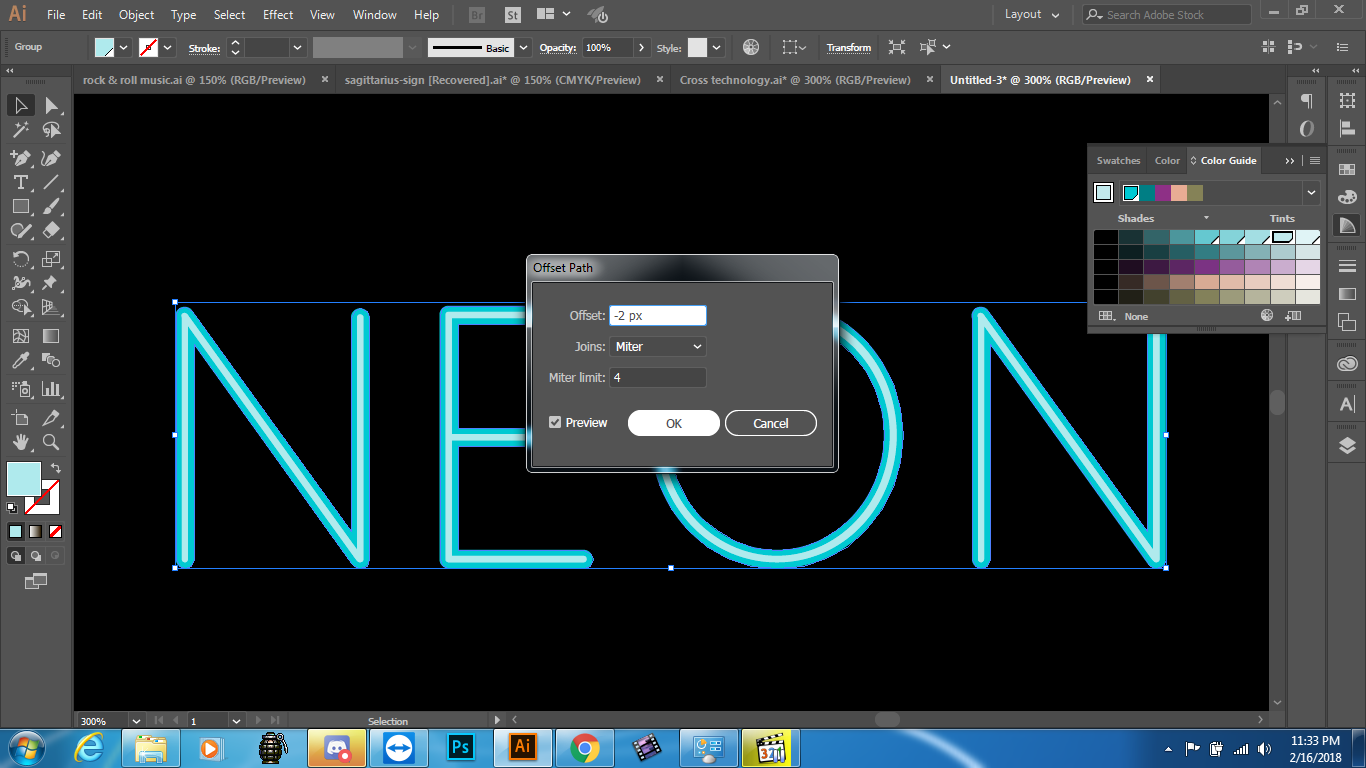Viewport: 1366px width, 768px height.
Task: Cancel the Offset Path dialog
Action: 770,424
